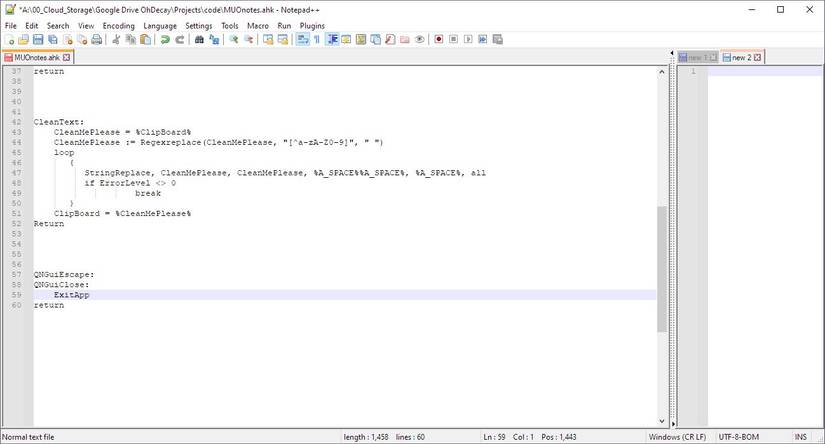Select the MUOnotes.ahk tab
Viewport: 825px width, 444px height.
36,57
